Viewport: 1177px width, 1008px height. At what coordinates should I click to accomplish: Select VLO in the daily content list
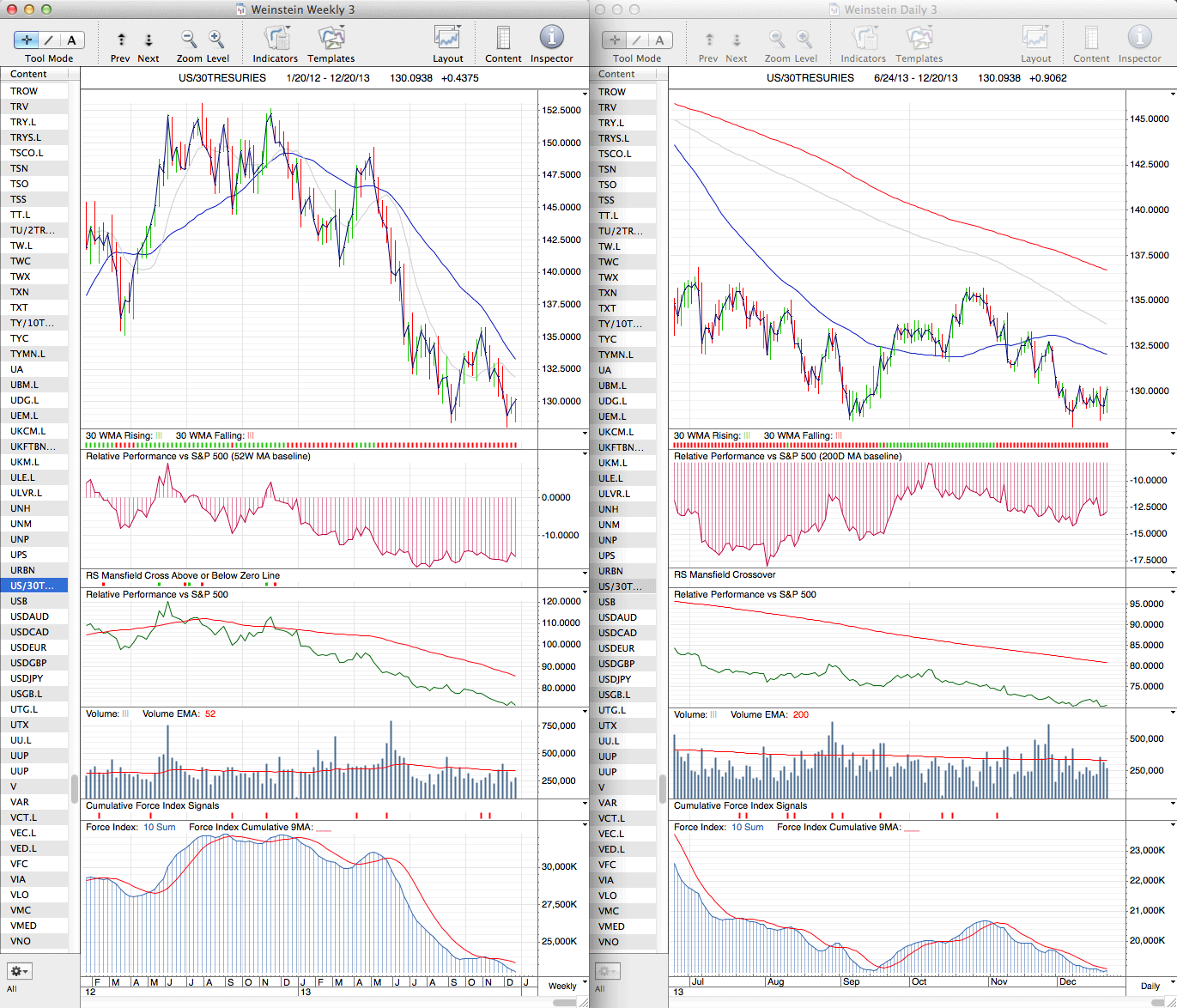[x=608, y=896]
